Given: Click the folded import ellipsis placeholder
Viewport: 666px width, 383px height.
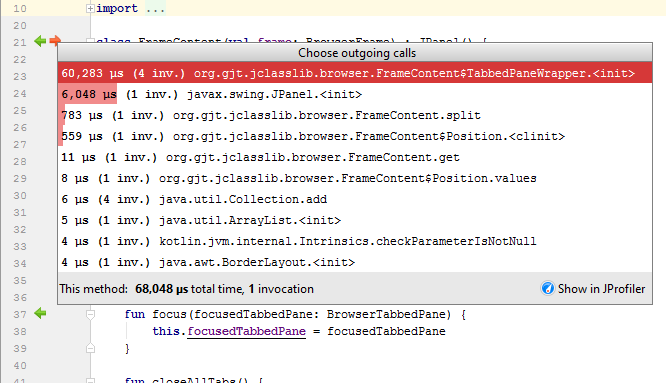Looking at the screenshot, I should pos(155,8).
